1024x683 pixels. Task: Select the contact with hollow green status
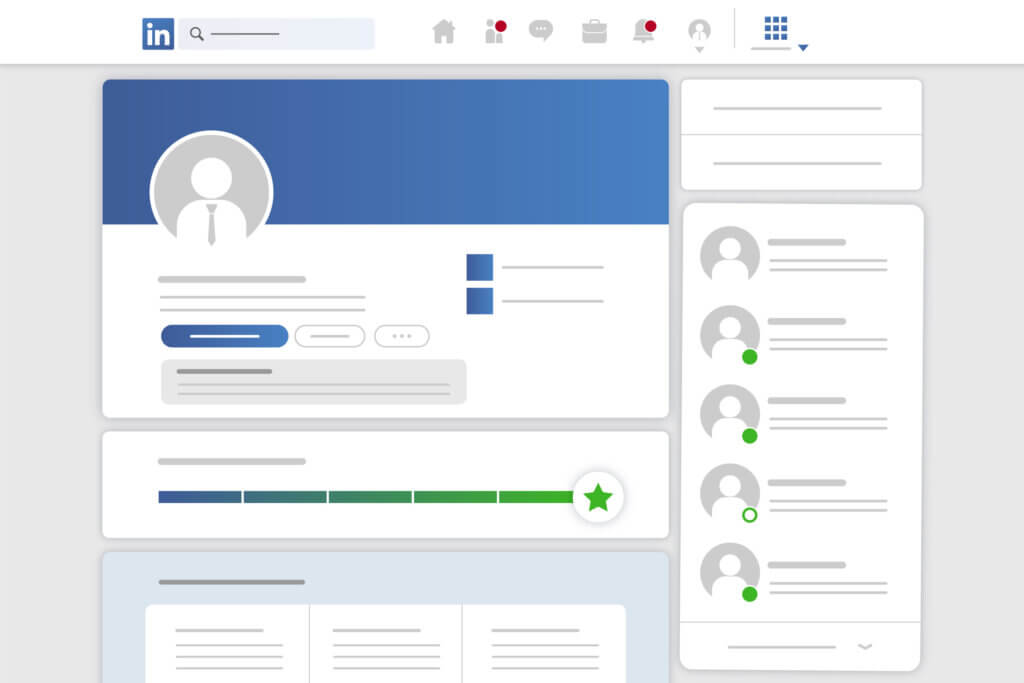(729, 492)
